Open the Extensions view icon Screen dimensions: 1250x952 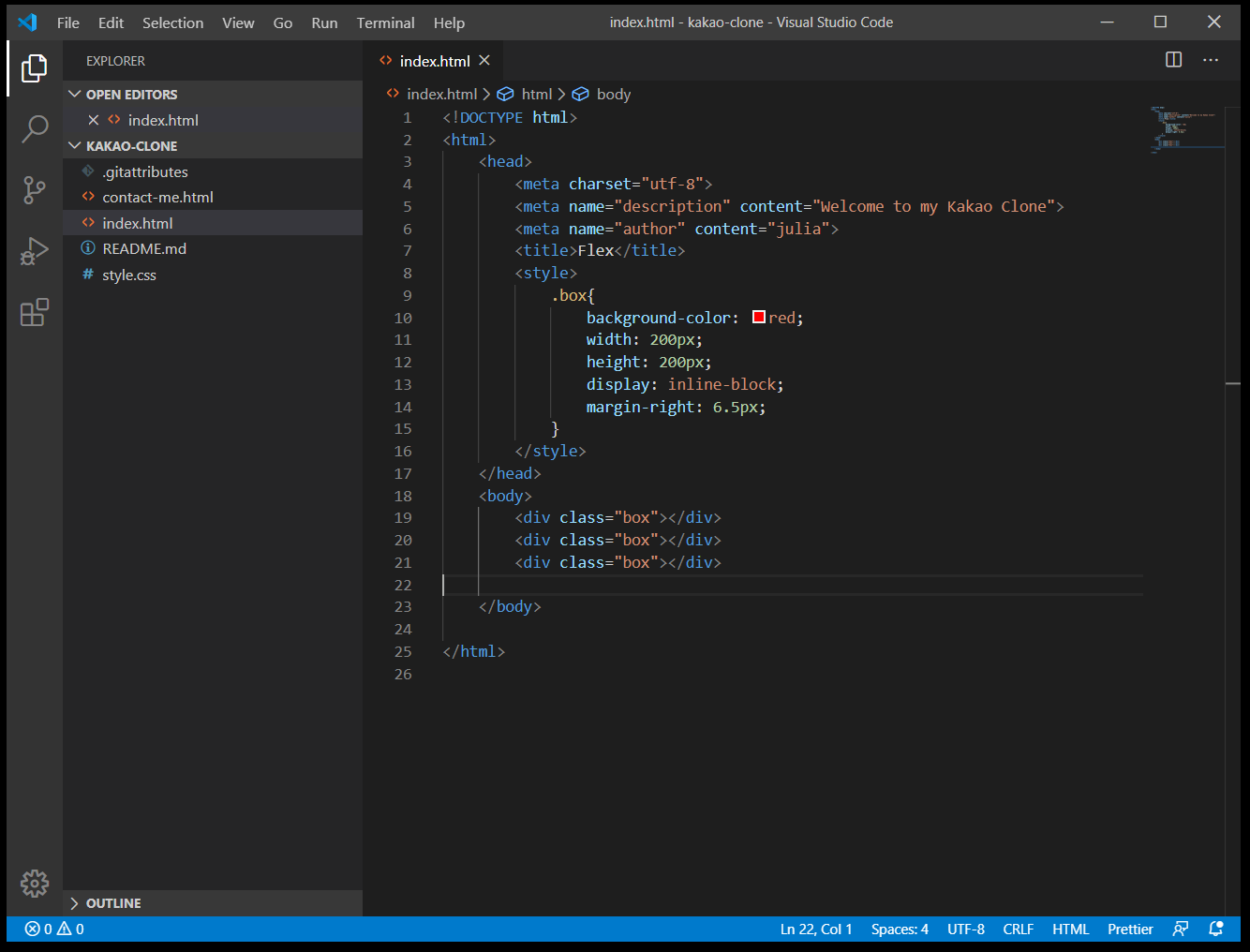[35, 312]
